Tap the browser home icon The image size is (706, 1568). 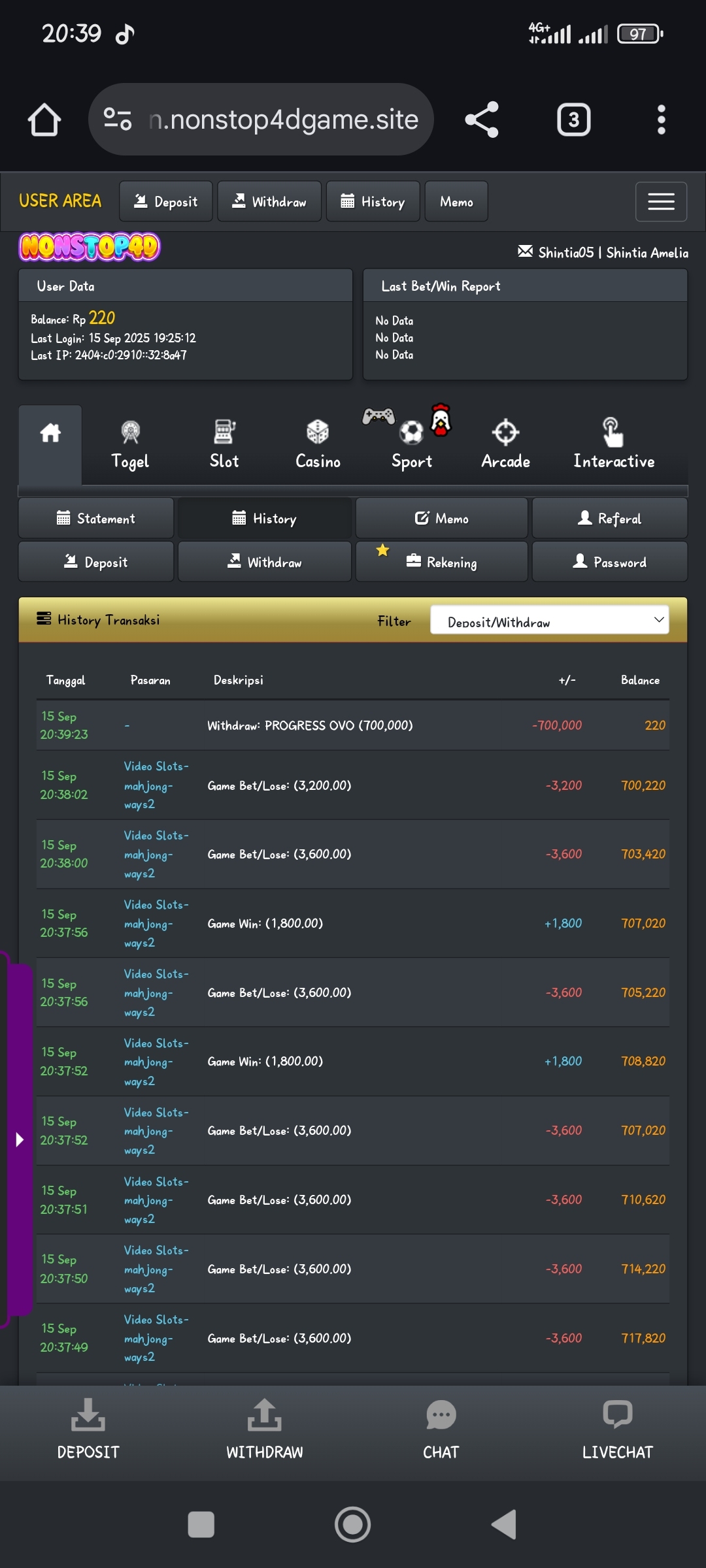[44, 120]
